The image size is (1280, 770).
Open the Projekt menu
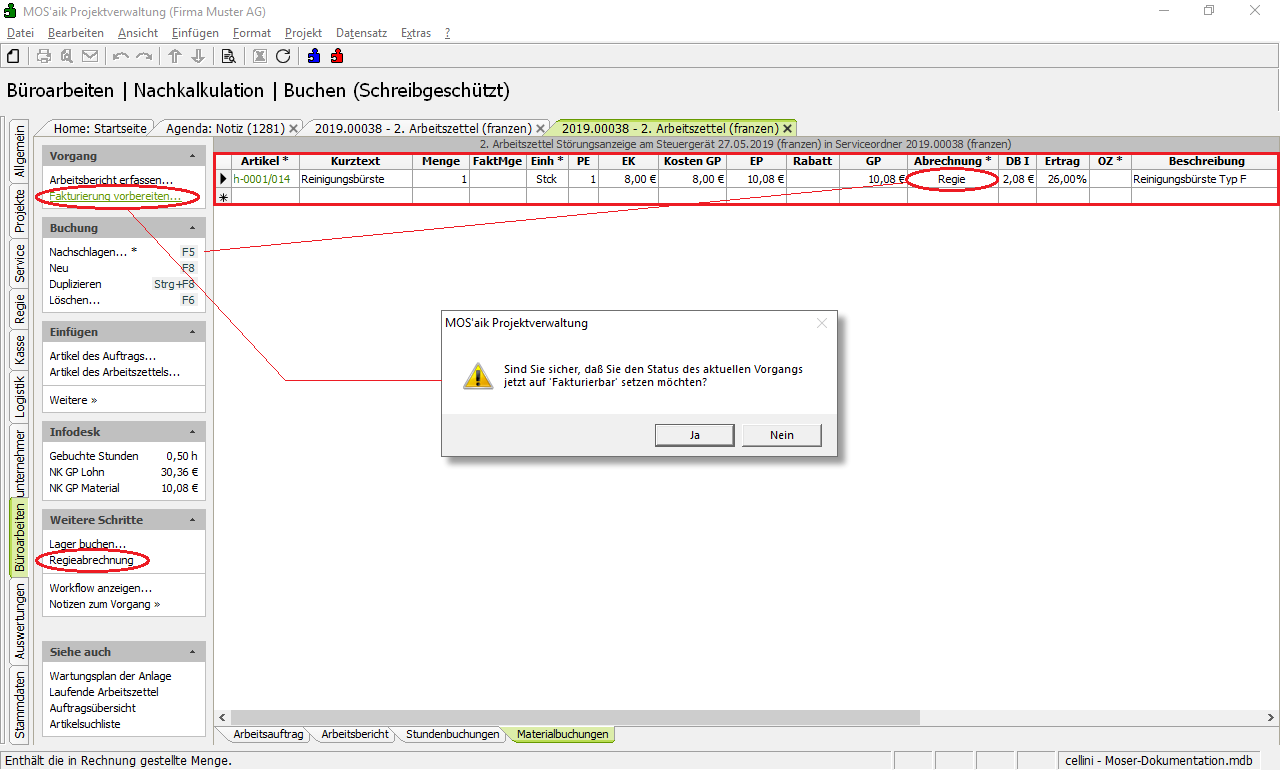[303, 33]
